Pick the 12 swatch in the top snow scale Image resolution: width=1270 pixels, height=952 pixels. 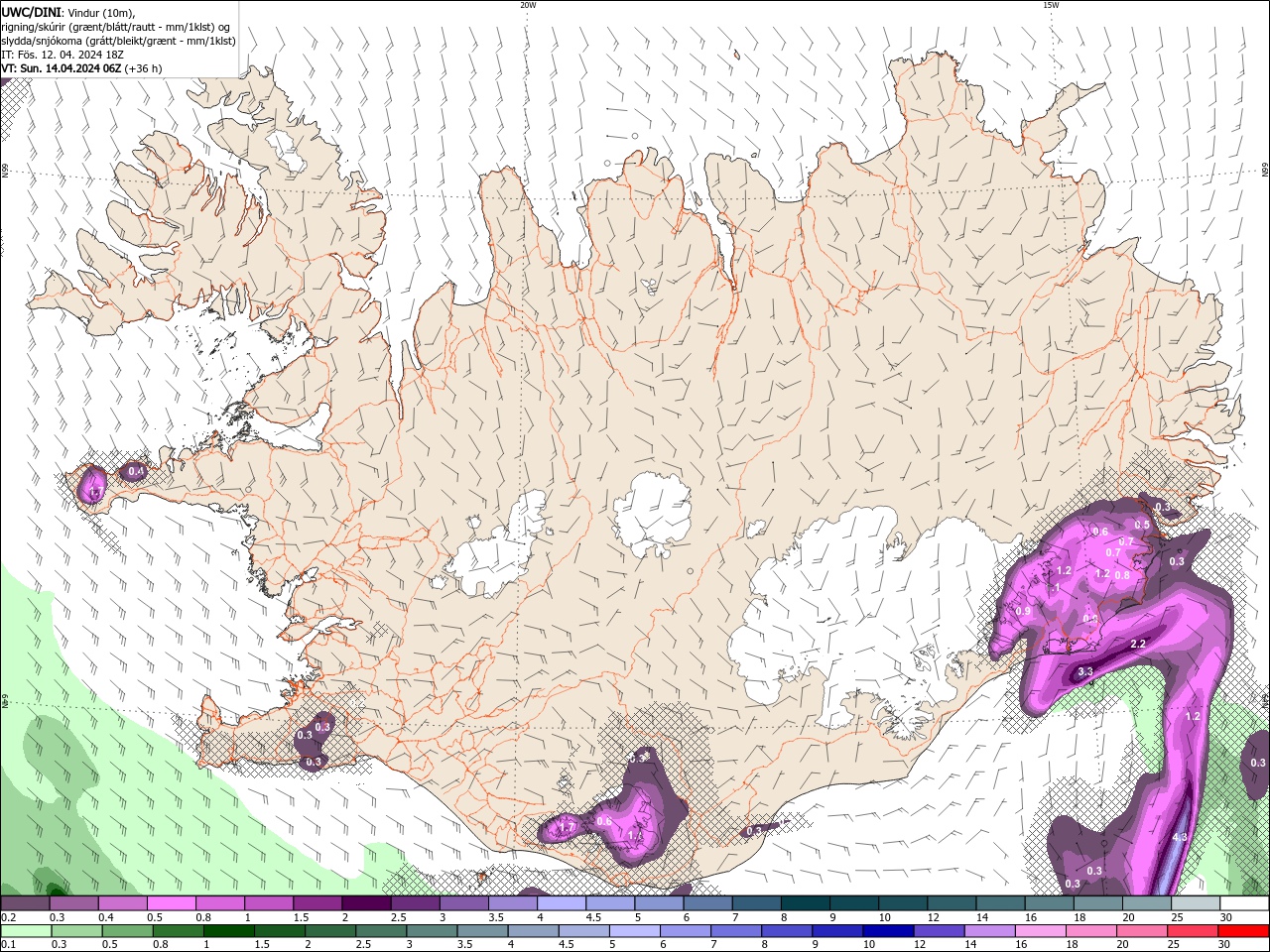coord(952,903)
